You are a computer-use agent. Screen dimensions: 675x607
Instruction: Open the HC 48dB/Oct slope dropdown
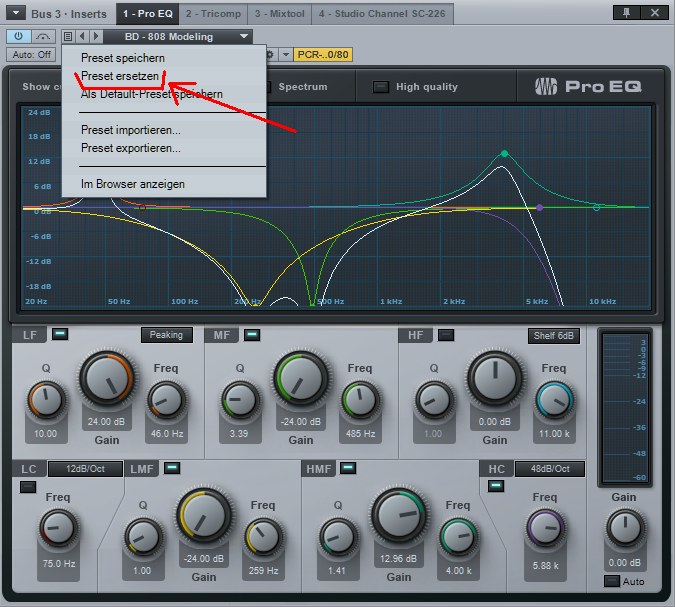click(x=550, y=469)
